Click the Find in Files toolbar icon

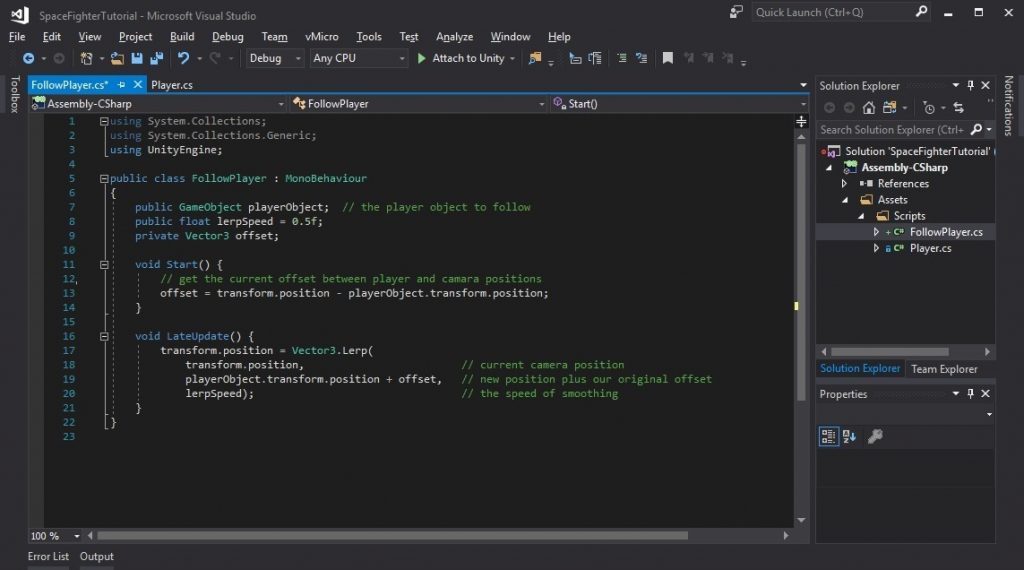click(x=534, y=58)
